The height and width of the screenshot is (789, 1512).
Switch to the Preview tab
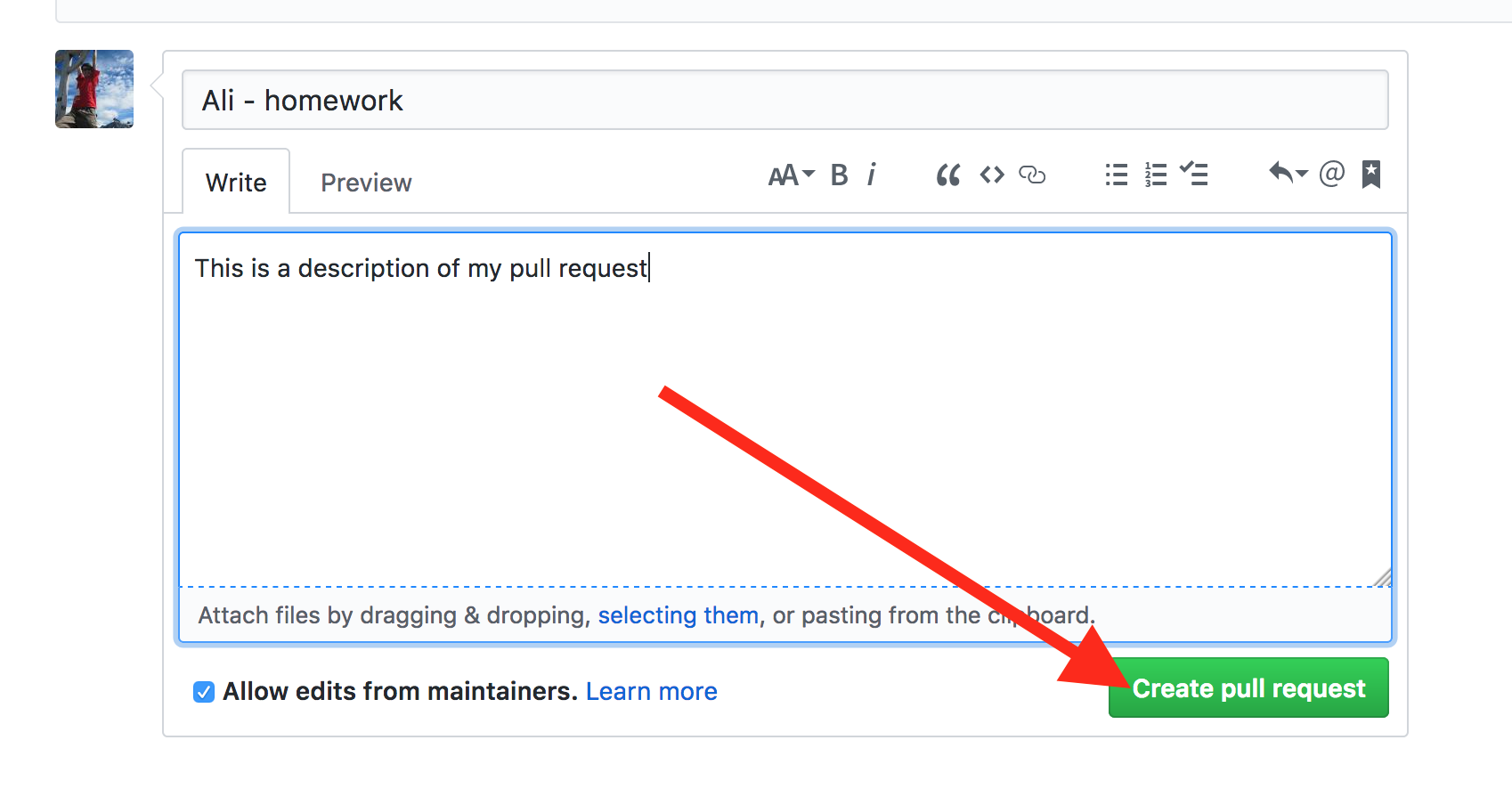(366, 183)
